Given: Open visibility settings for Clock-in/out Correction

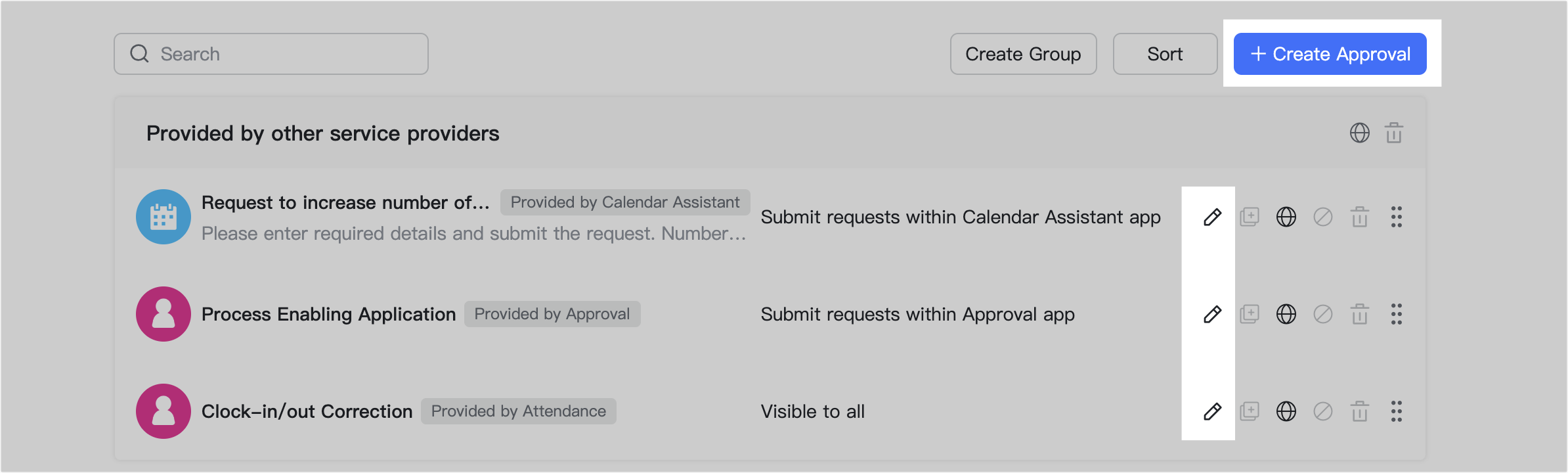Looking at the screenshot, I should coord(1286,411).
